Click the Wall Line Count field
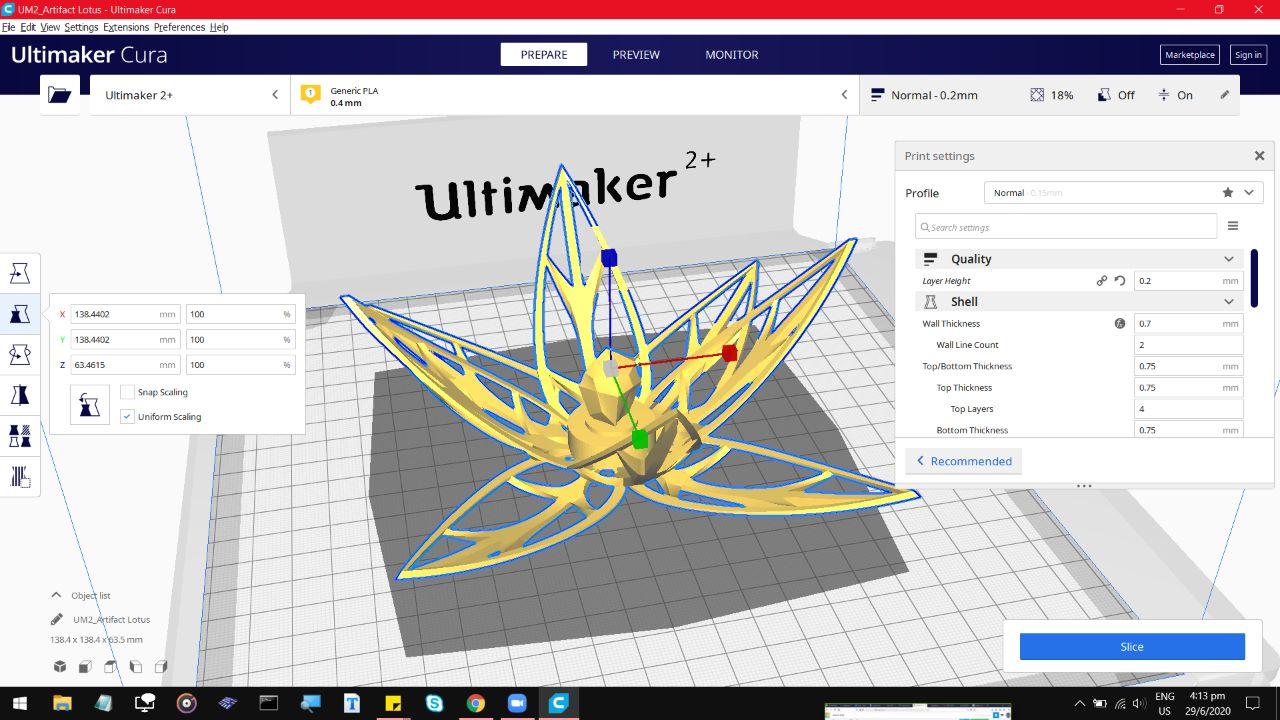 click(x=1189, y=345)
